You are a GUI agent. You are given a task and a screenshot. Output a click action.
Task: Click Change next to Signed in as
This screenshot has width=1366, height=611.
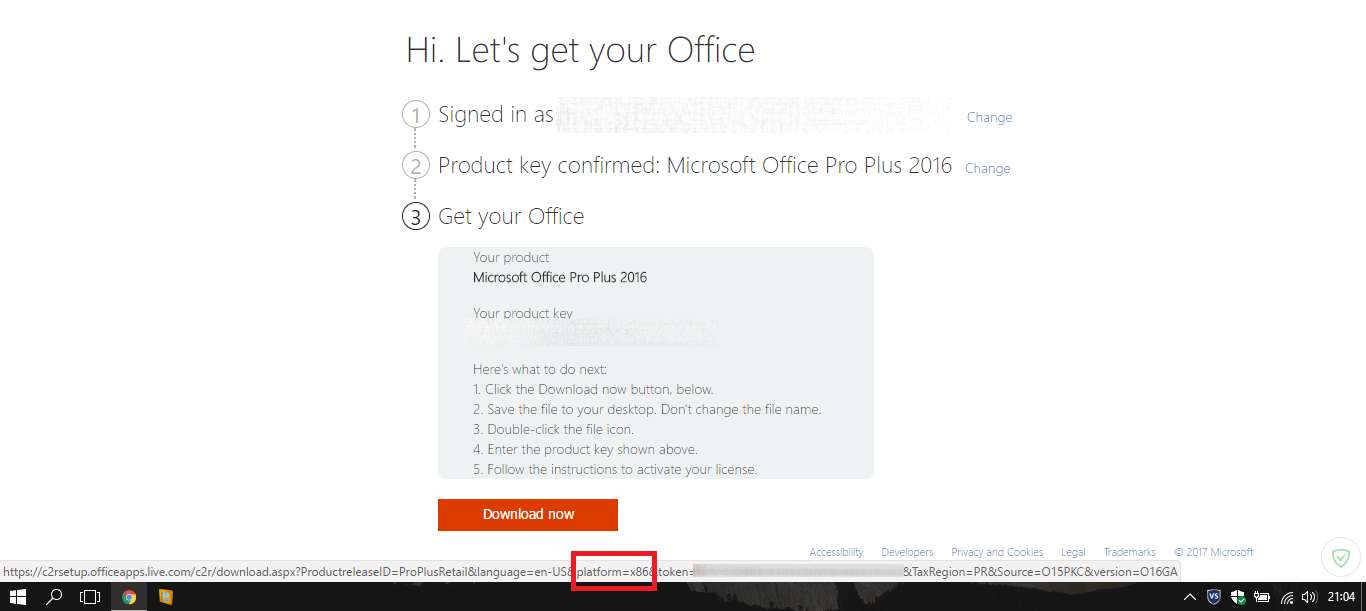[x=989, y=117]
